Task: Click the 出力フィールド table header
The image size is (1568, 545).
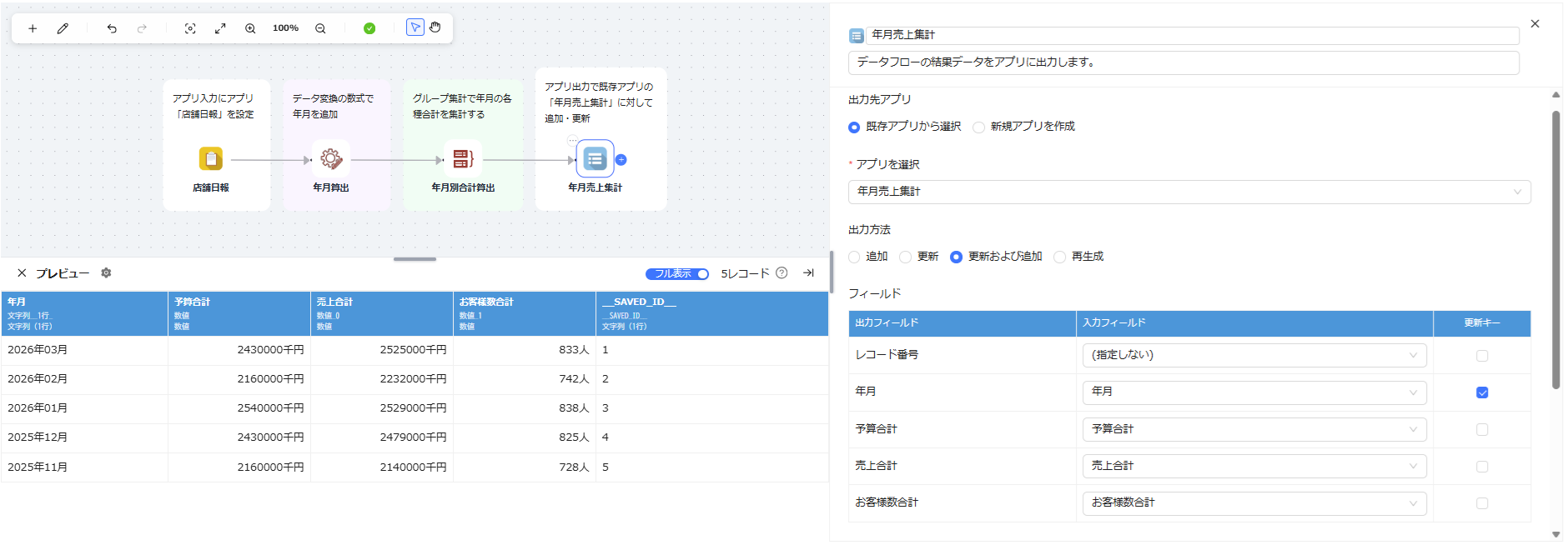Action: (x=962, y=323)
